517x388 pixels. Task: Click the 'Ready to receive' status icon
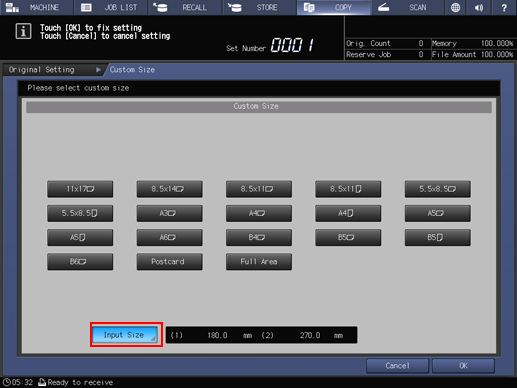click(x=42, y=382)
